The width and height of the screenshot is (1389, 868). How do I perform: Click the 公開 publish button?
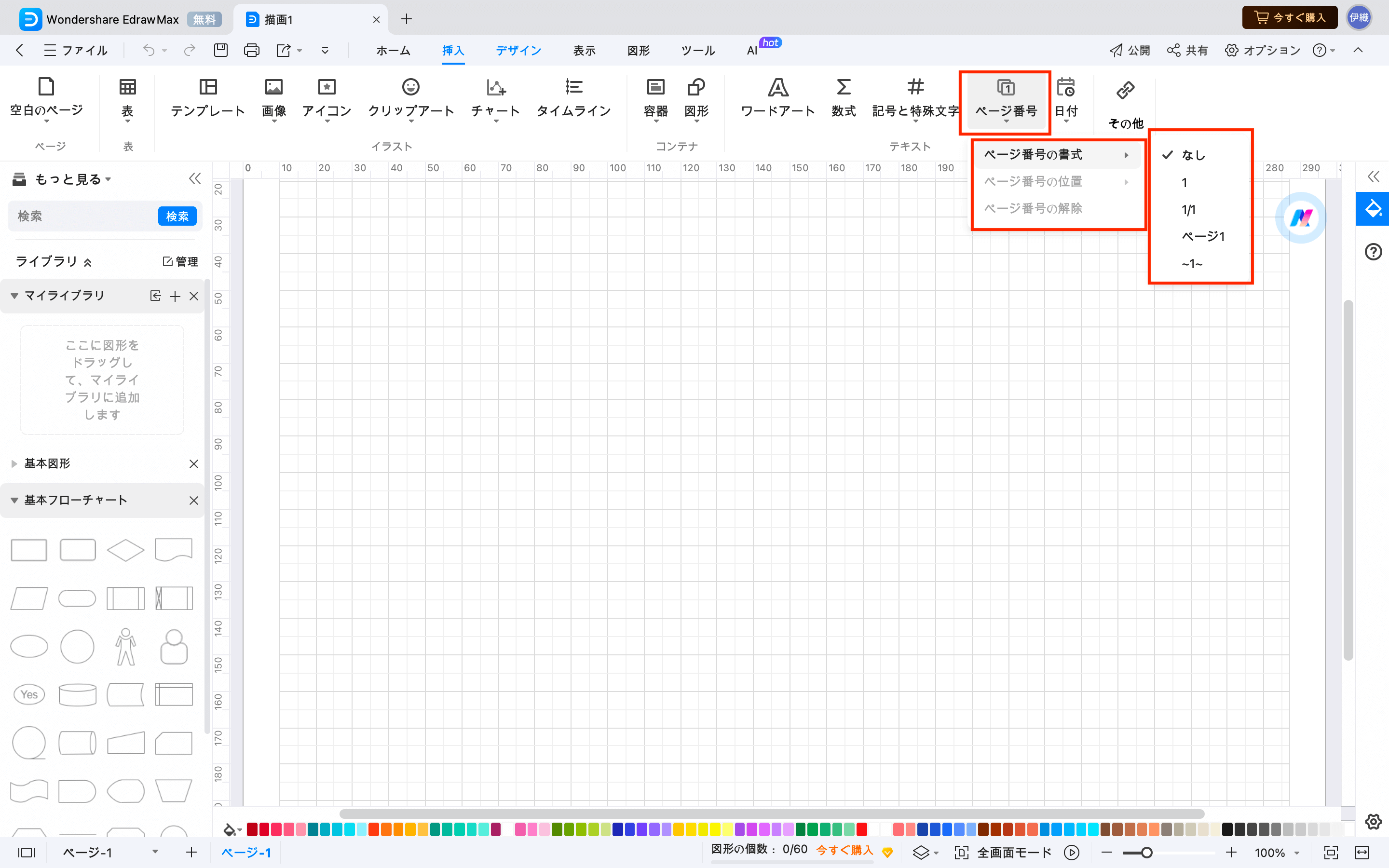(1130, 51)
